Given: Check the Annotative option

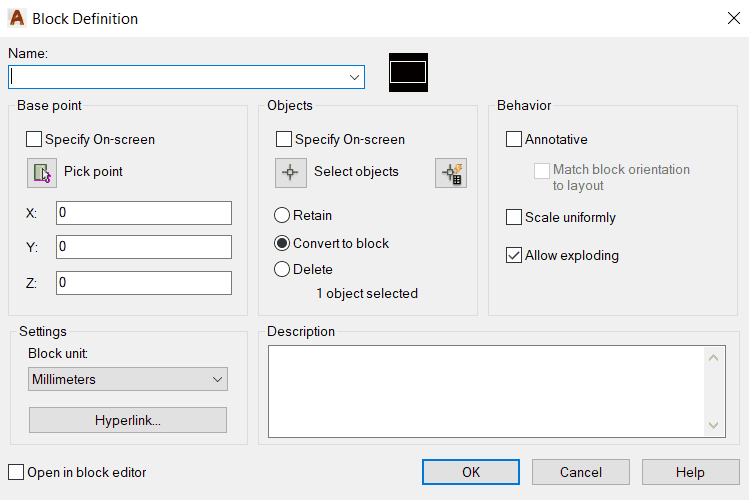Looking at the screenshot, I should tap(514, 139).
